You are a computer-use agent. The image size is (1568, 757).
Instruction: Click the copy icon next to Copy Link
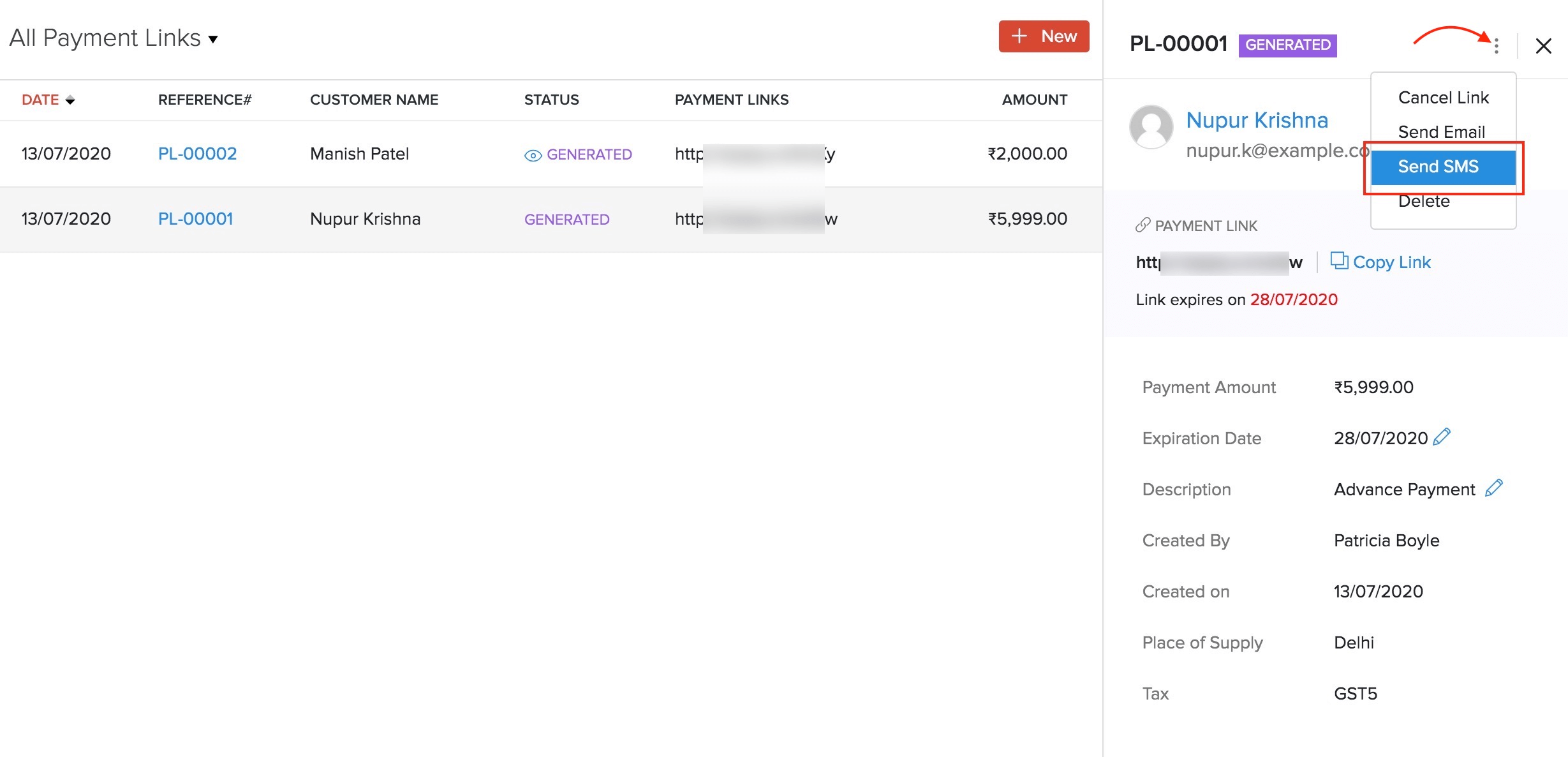(x=1338, y=260)
